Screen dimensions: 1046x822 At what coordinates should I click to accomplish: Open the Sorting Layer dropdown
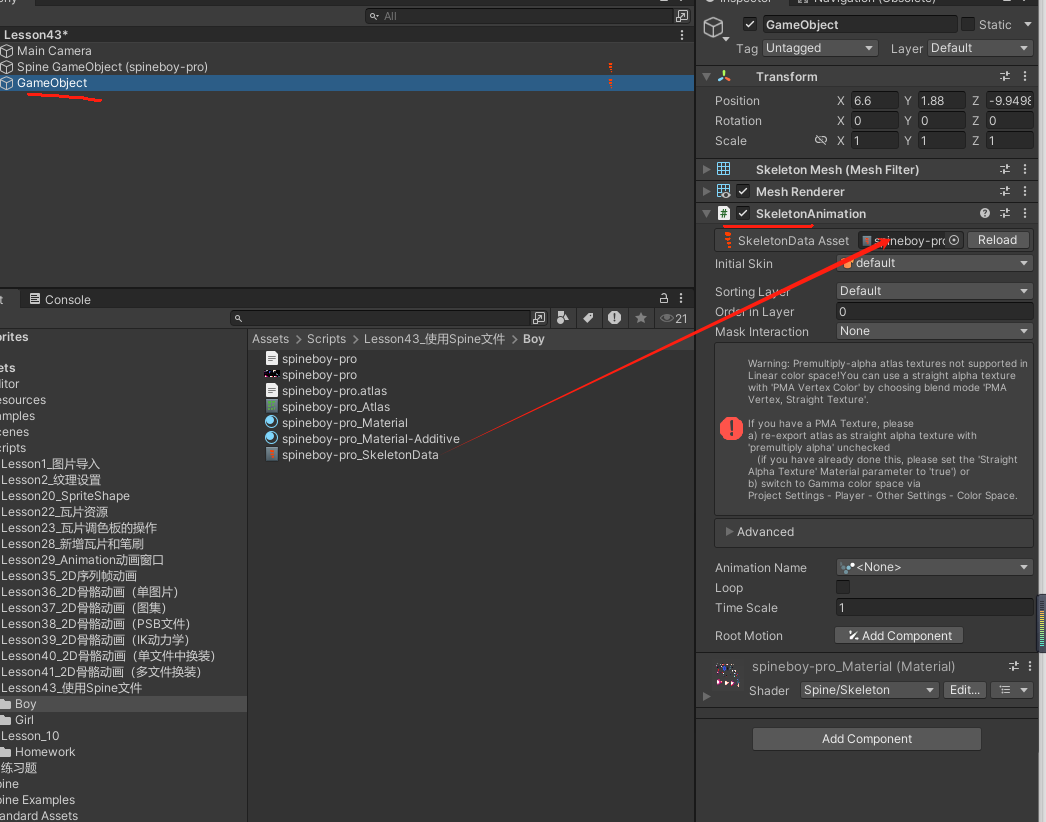[934, 291]
